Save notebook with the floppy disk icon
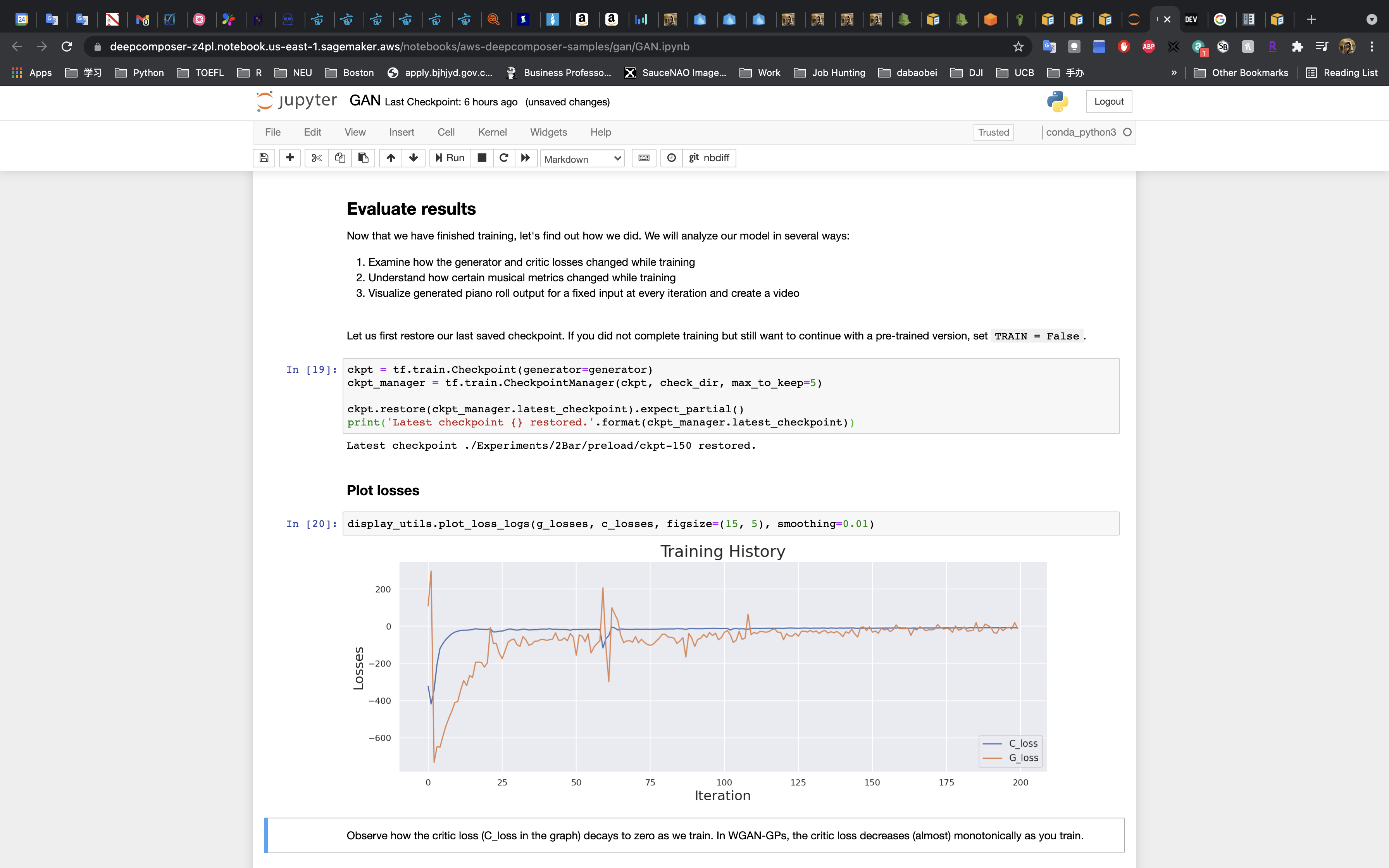 coord(264,158)
